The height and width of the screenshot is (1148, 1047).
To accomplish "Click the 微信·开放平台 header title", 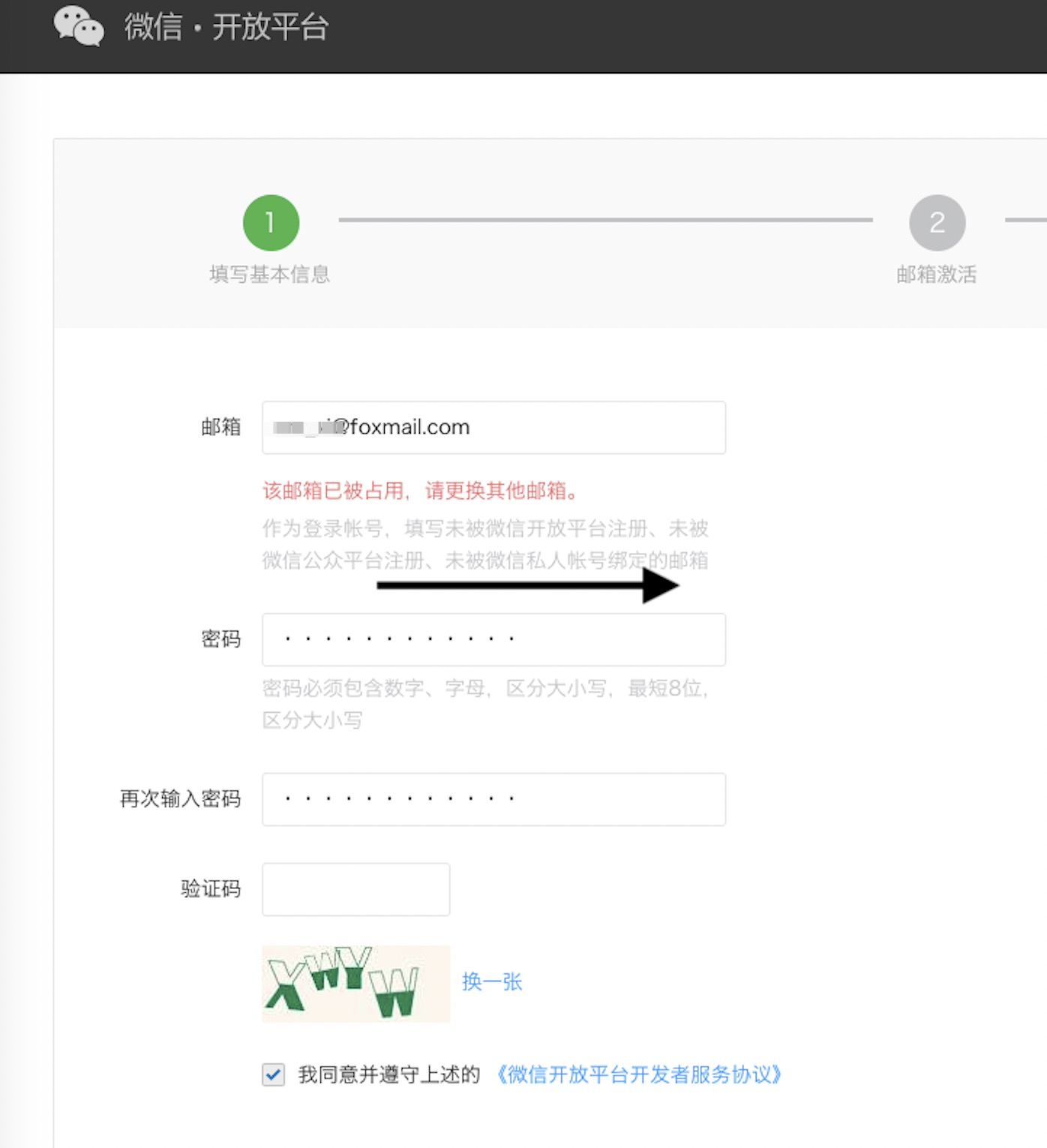I will 226,27.
